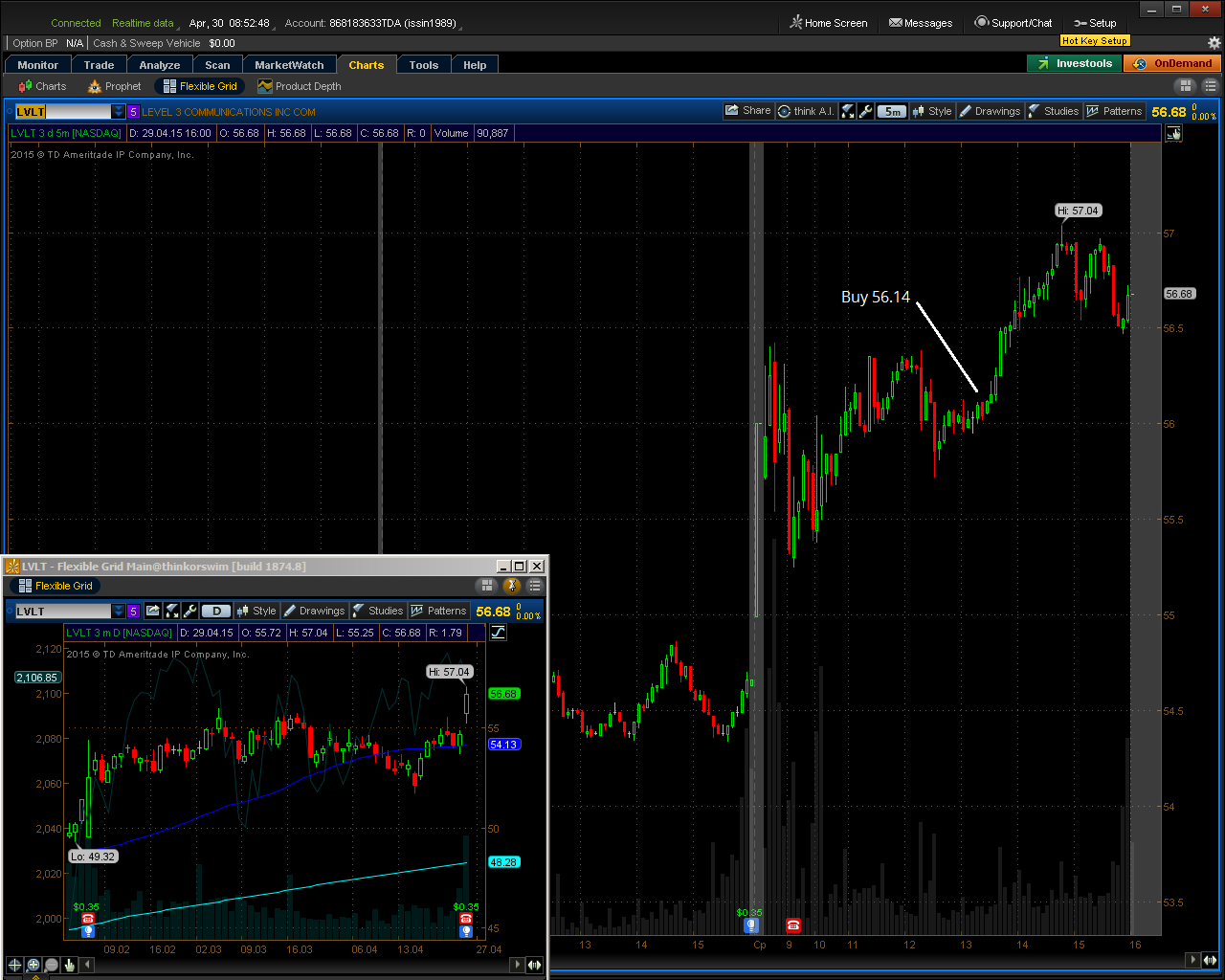Change the 5m timeframe in main chart

tap(892, 111)
